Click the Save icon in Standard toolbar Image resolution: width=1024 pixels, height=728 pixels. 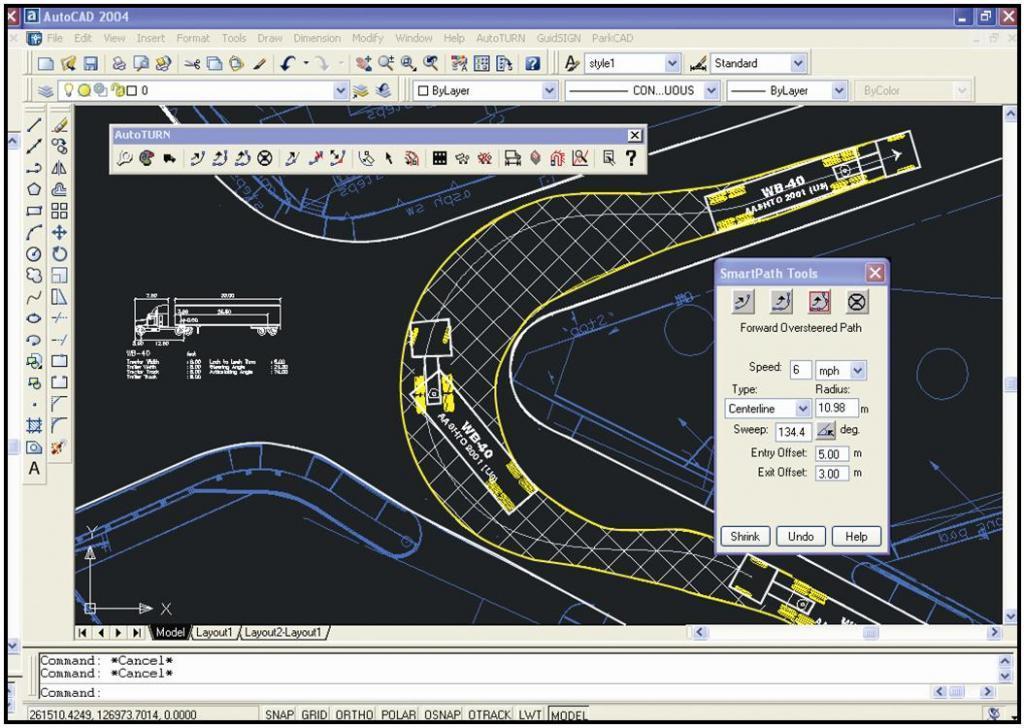pos(90,63)
